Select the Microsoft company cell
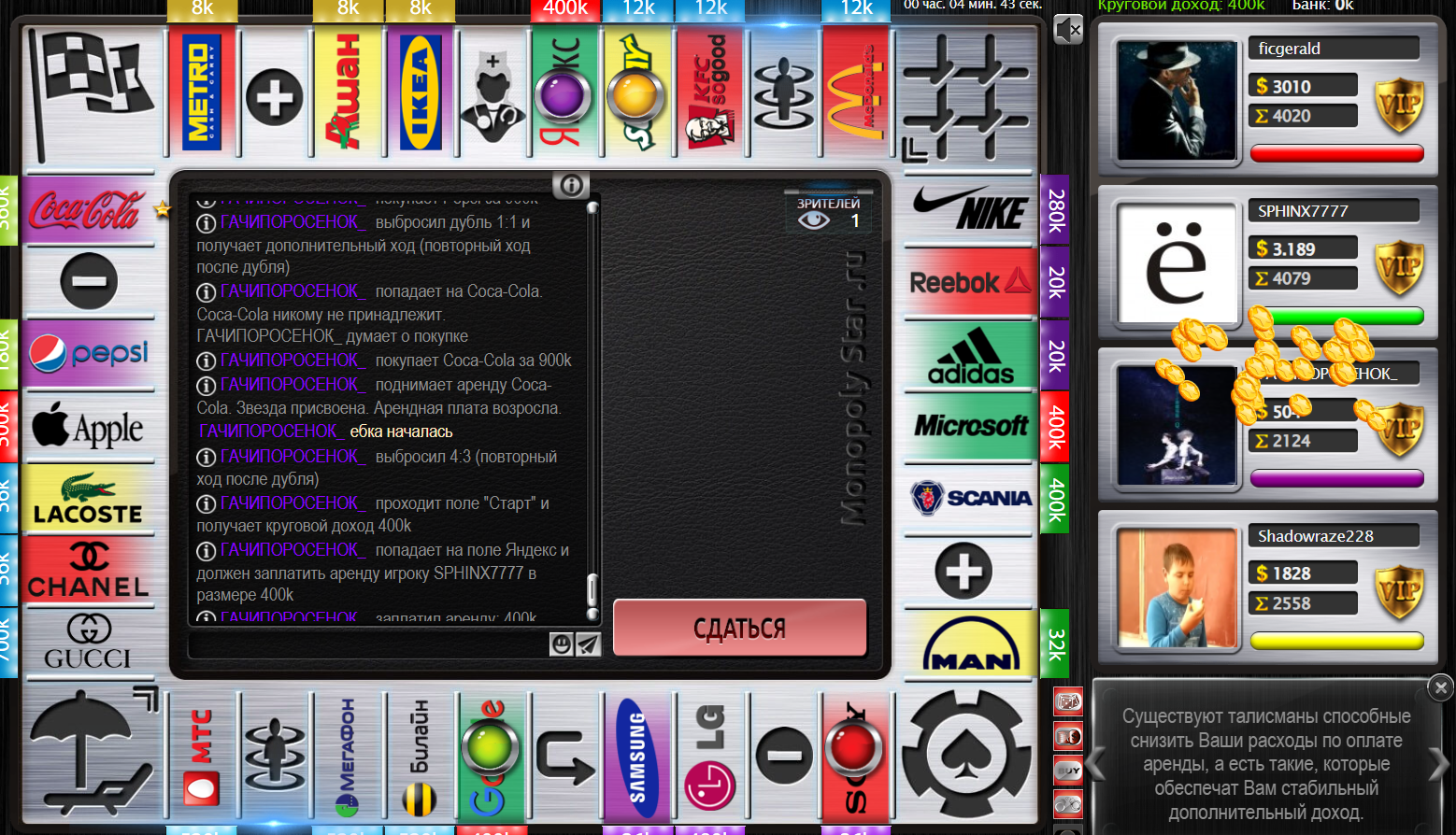 [970, 426]
